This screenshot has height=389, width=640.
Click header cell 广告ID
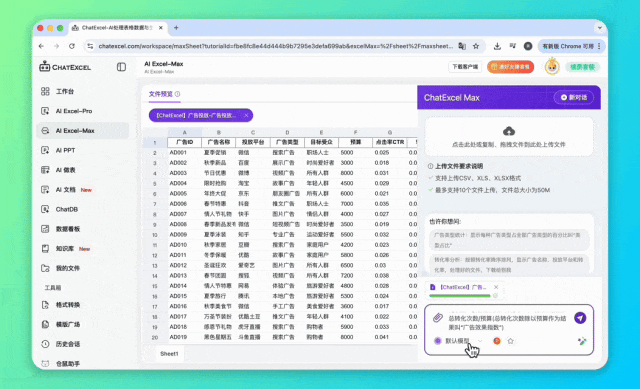click(x=184, y=142)
